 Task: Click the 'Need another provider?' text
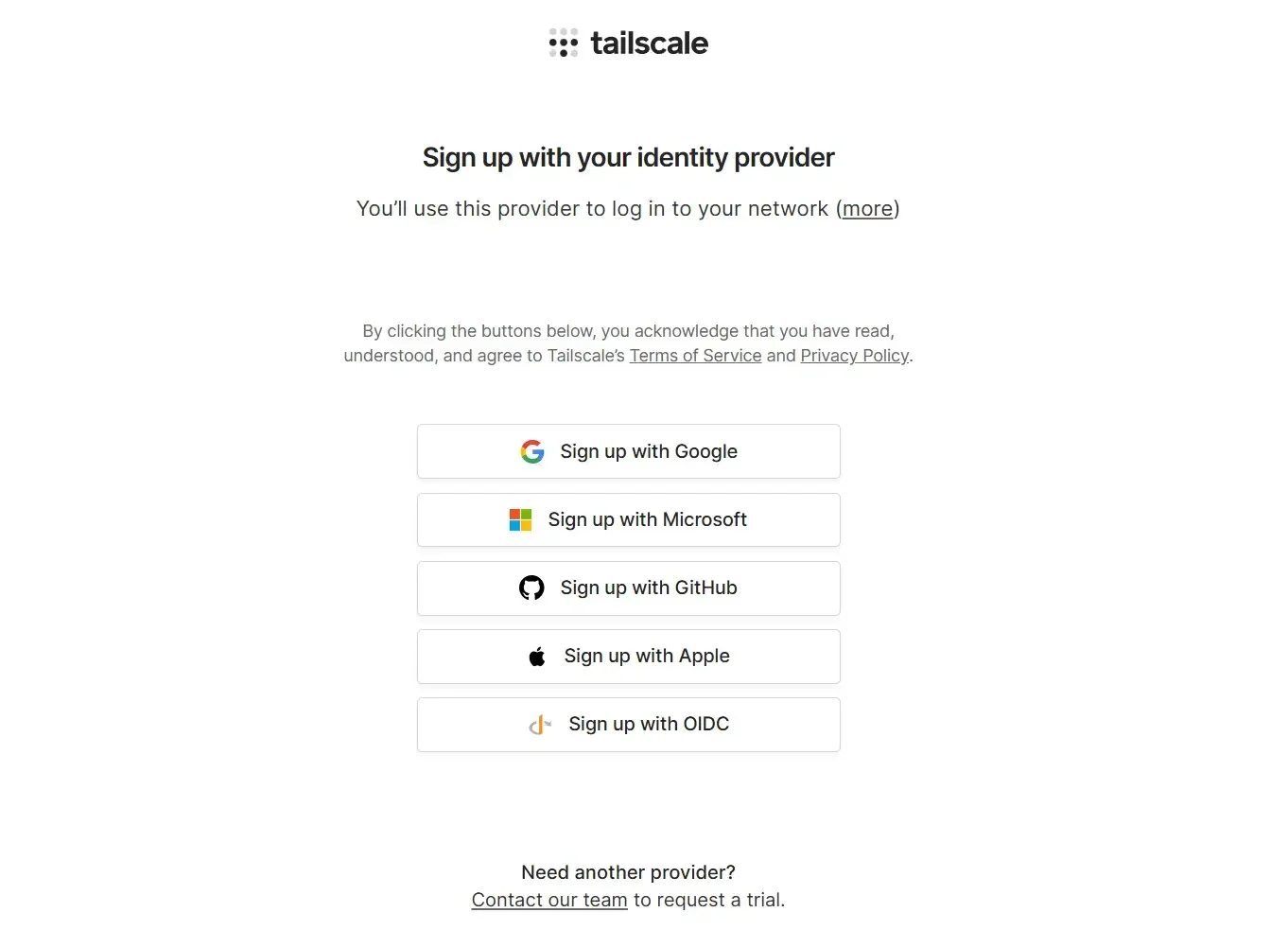pyautogui.click(x=628, y=872)
